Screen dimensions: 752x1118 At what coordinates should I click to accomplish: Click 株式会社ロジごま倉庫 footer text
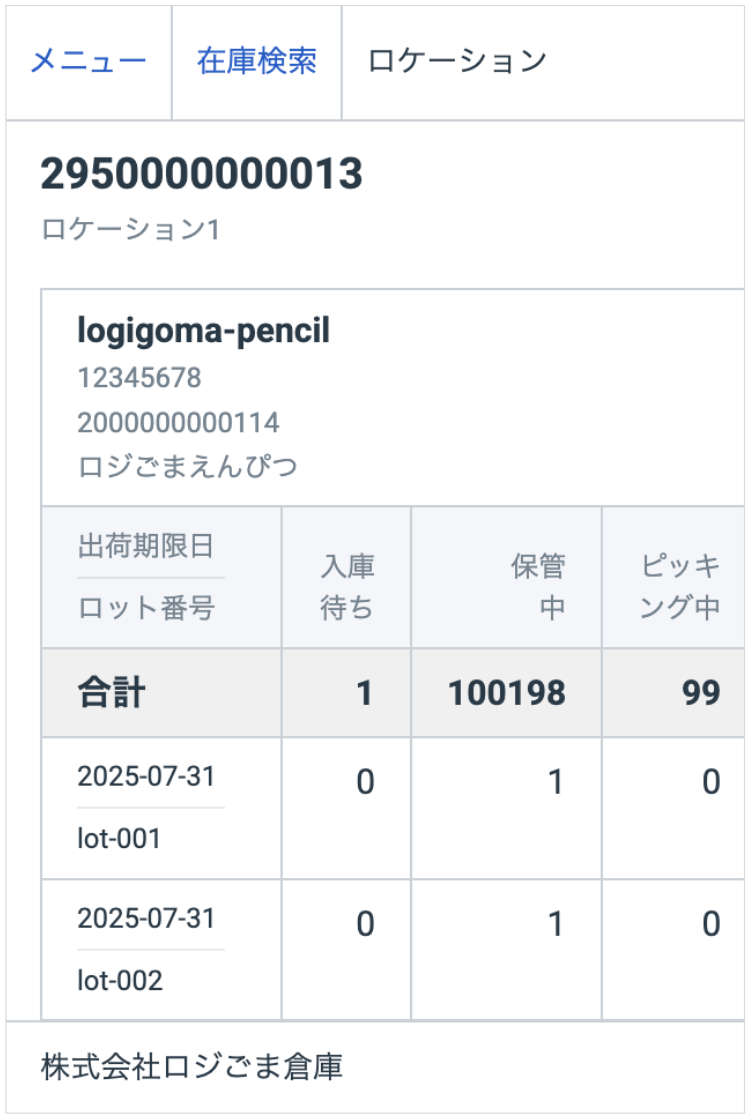point(192,1068)
